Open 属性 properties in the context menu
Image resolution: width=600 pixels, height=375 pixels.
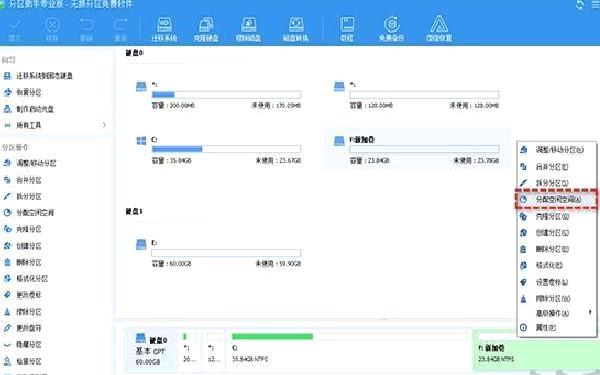point(557,328)
